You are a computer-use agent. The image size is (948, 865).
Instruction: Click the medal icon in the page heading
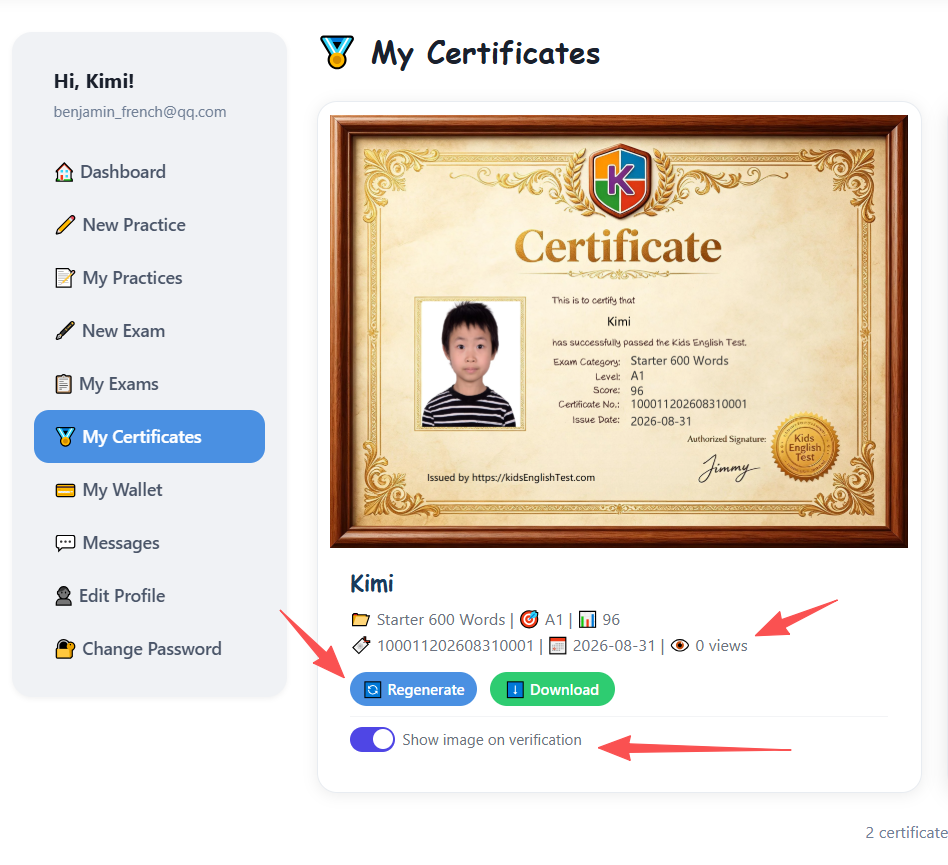(337, 53)
